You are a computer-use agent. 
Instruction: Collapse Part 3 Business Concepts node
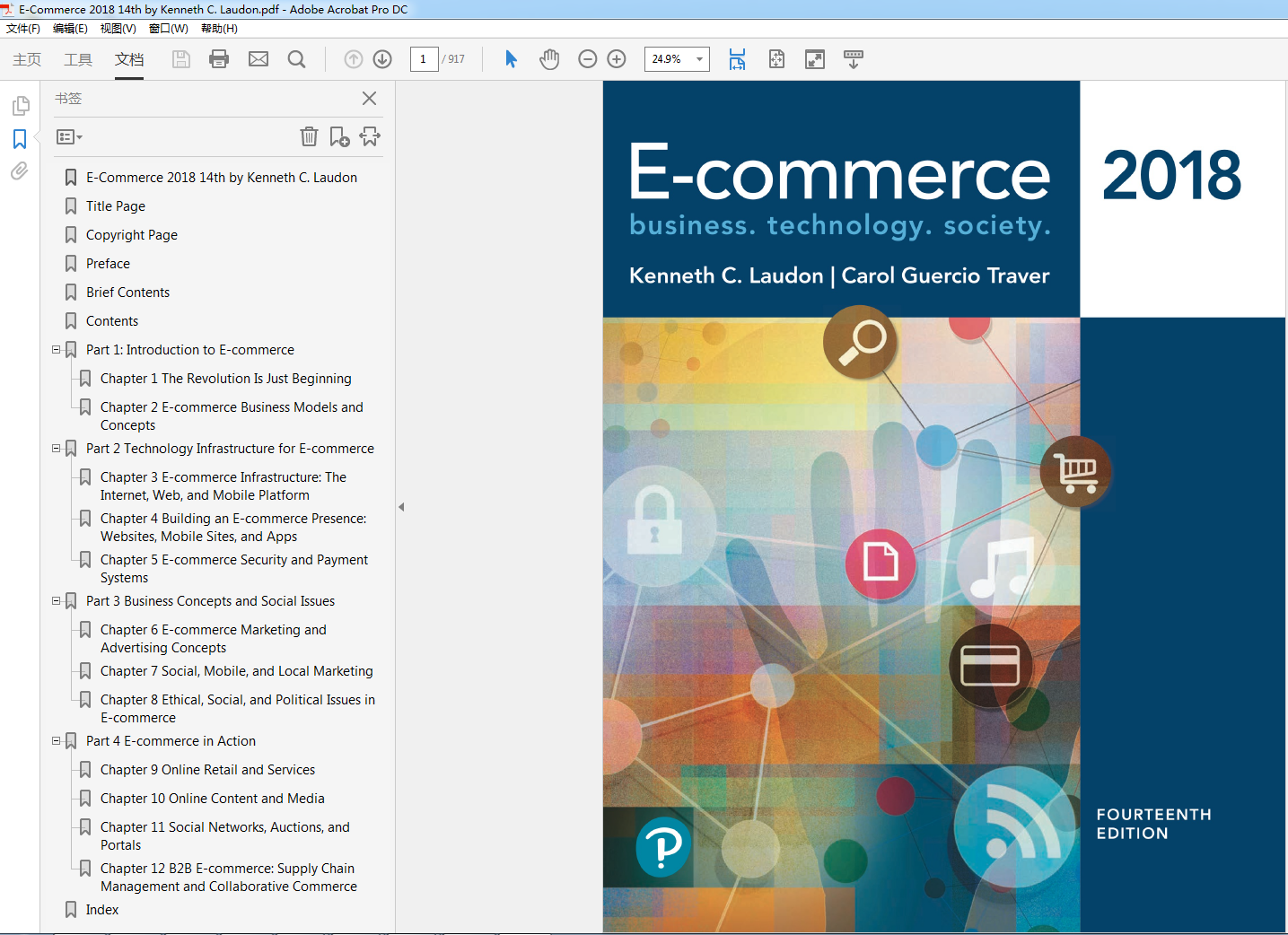click(57, 601)
